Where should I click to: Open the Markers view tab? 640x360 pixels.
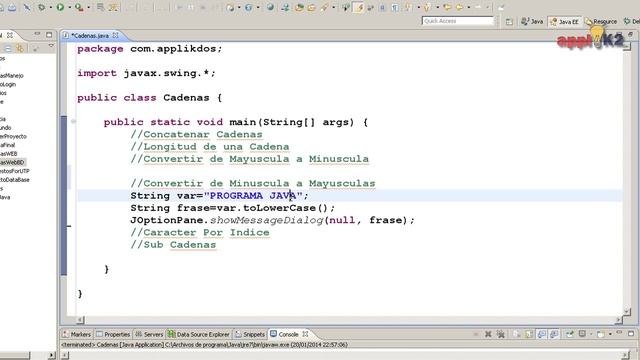point(77,334)
